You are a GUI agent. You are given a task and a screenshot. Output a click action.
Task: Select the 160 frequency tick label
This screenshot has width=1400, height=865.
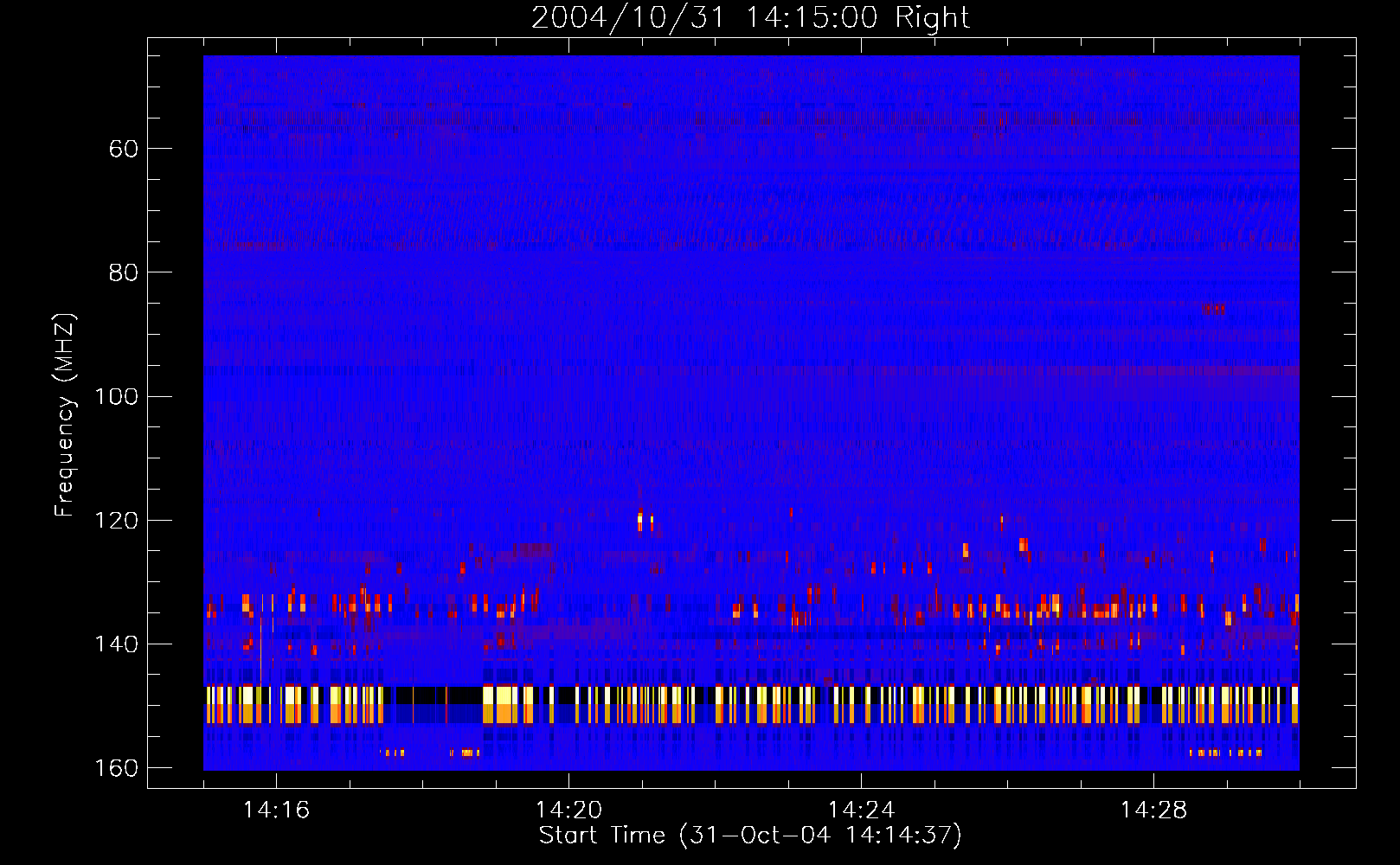point(116,768)
